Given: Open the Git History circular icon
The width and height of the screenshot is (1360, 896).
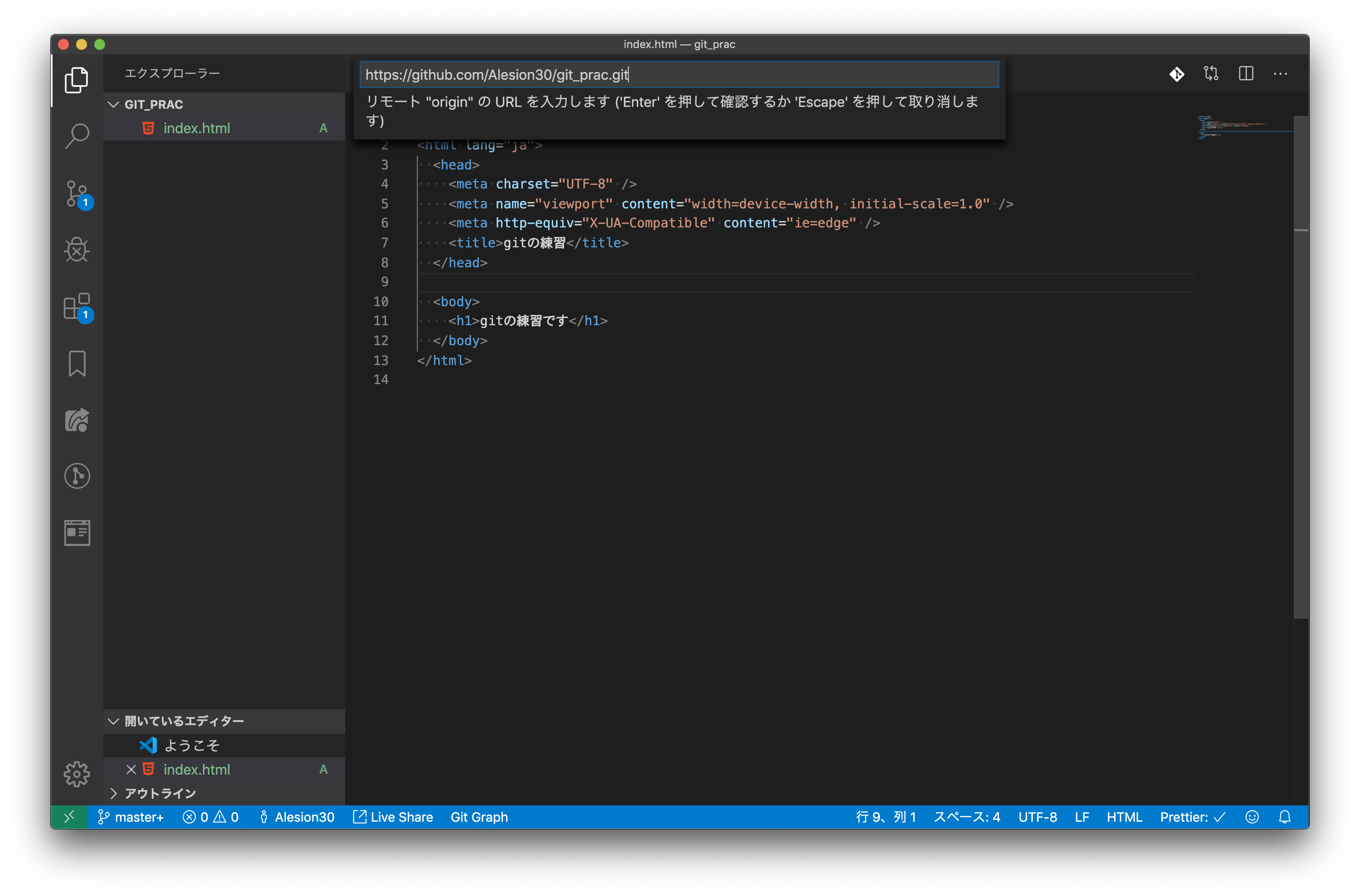Looking at the screenshot, I should 77,476.
